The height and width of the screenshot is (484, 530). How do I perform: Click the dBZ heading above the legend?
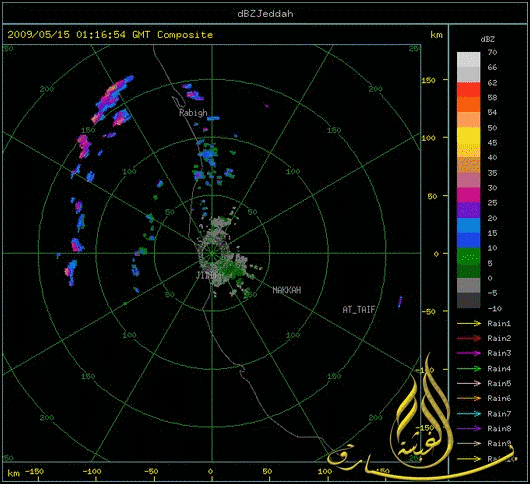[488, 39]
